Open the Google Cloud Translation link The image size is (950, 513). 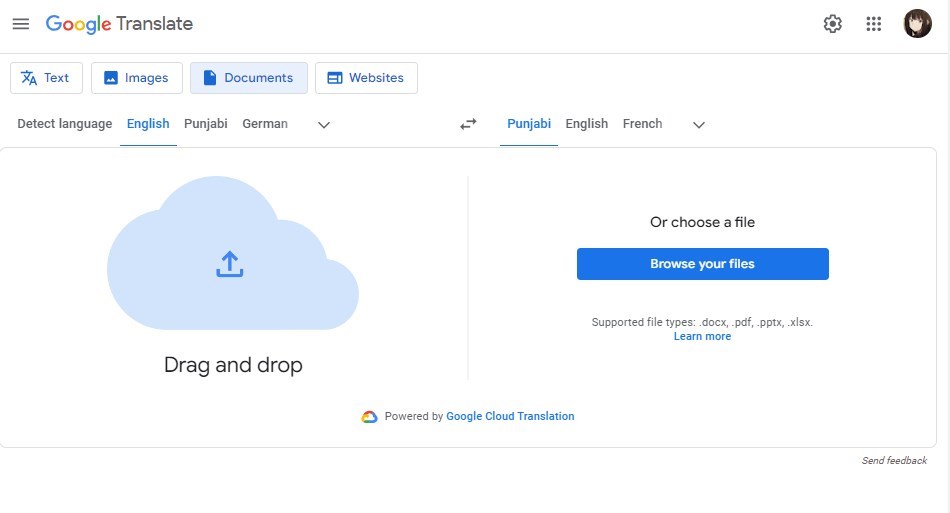point(510,416)
